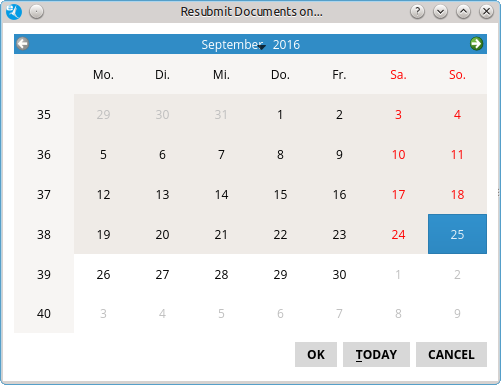Select September 1
This screenshot has width=501, height=385.
(280, 114)
